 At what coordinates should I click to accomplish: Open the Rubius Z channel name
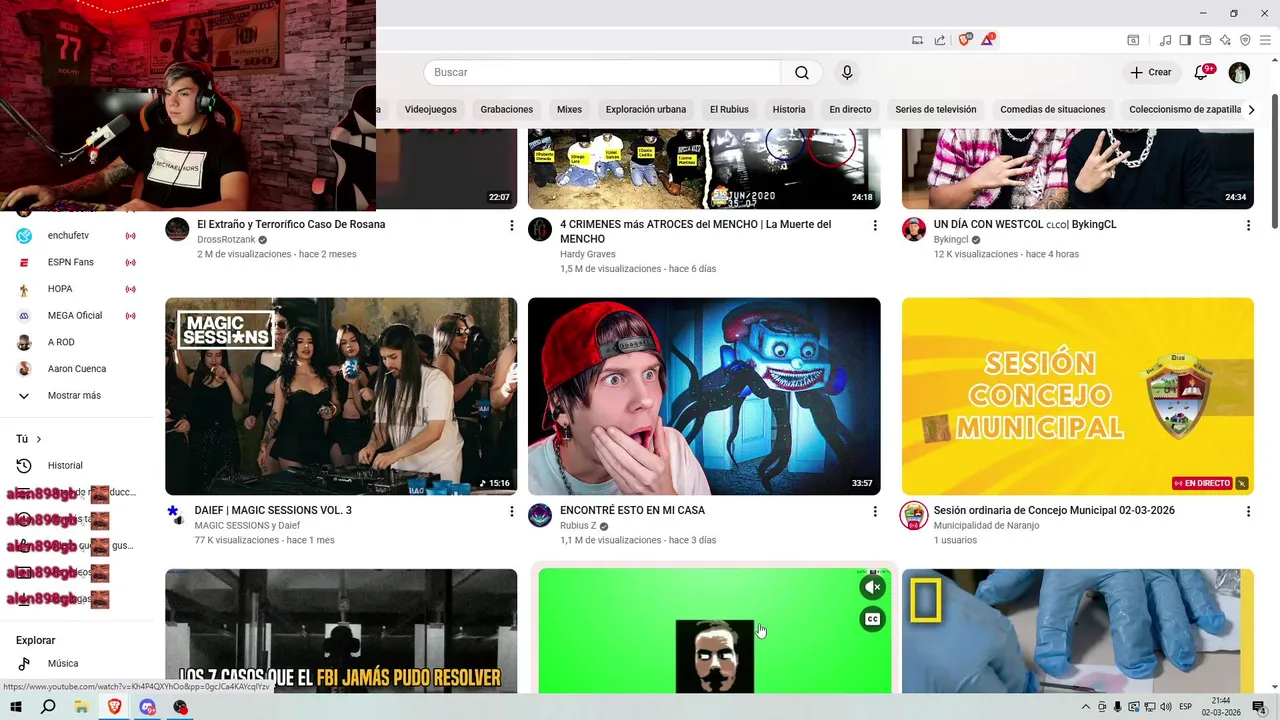point(578,526)
